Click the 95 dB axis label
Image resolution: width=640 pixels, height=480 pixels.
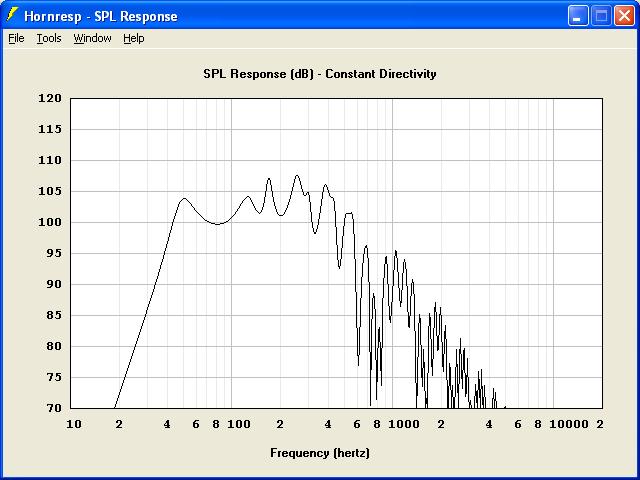coord(53,253)
